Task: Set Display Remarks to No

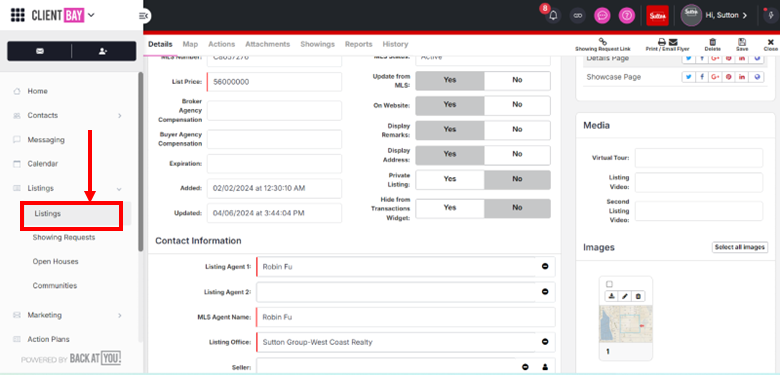Action: [517, 130]
